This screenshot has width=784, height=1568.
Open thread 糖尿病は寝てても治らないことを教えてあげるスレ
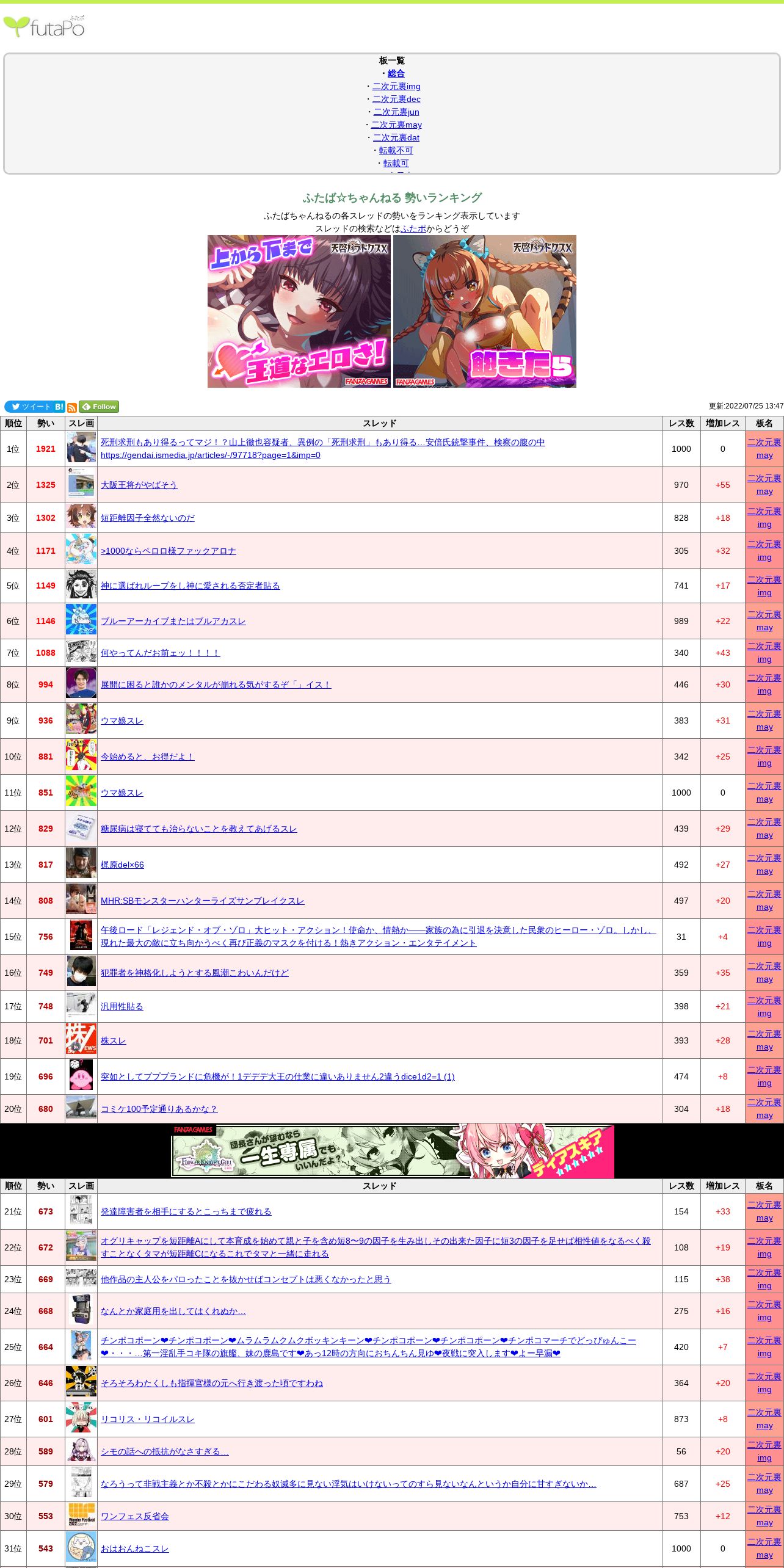[x=198, y=829]
